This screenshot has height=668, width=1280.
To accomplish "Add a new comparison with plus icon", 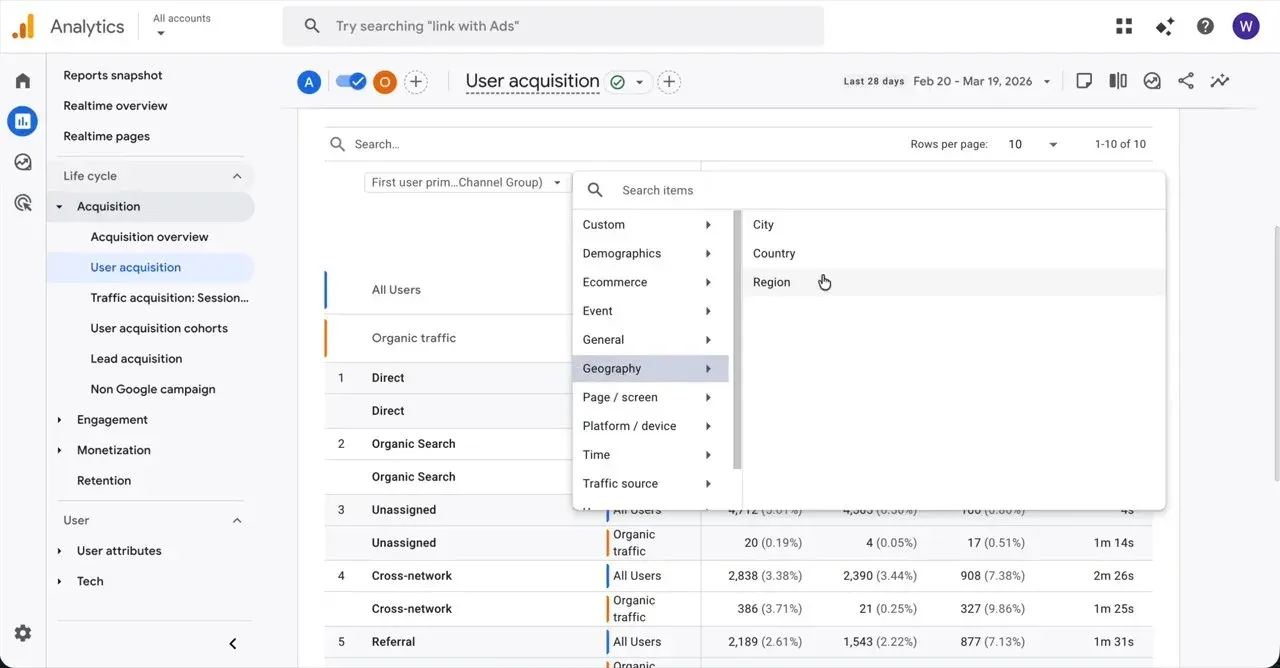I will [x=416, y=82].
